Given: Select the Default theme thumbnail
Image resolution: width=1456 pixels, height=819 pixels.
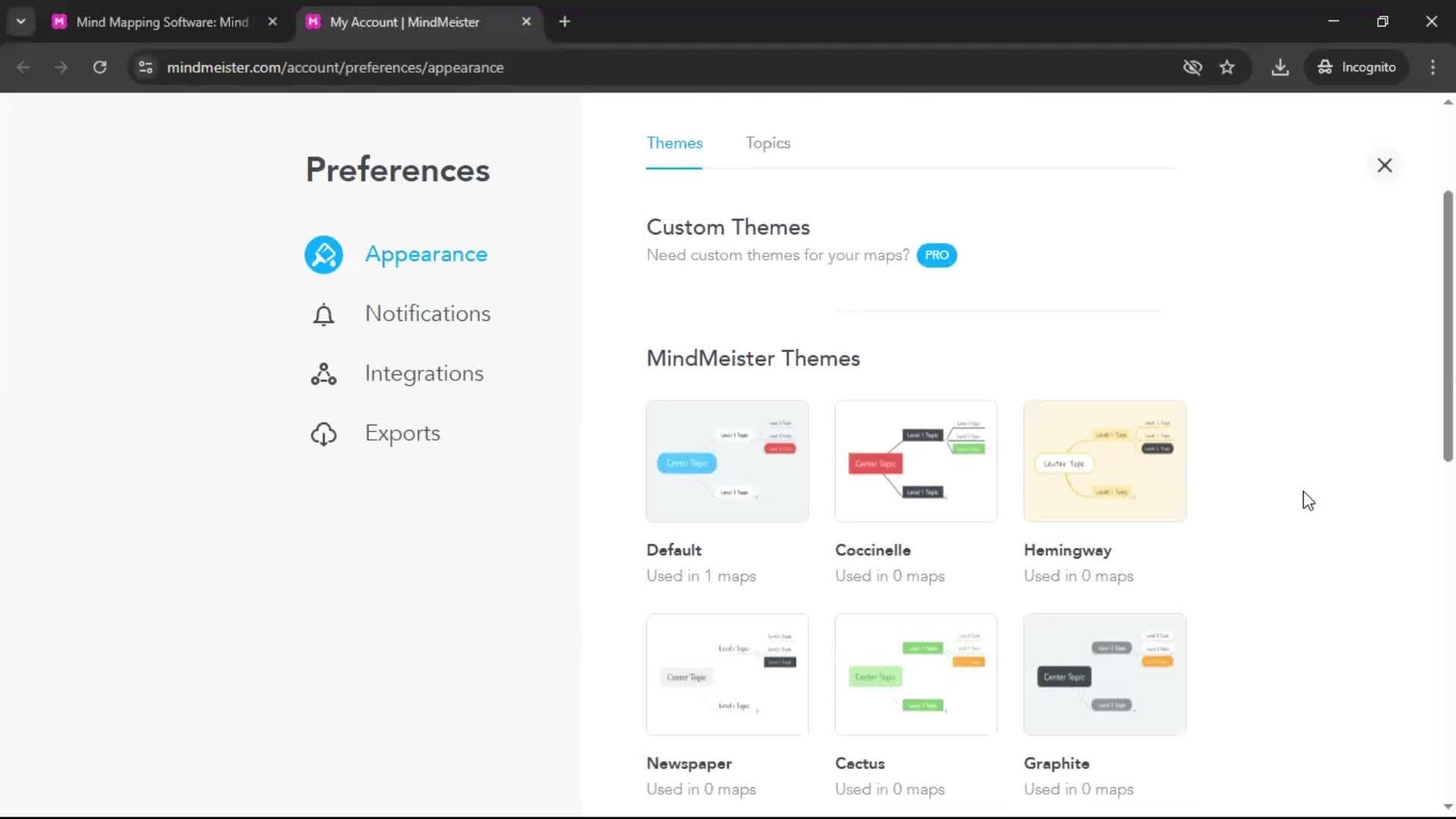Looking at the screenshot, I should click(x=727, y=462).
